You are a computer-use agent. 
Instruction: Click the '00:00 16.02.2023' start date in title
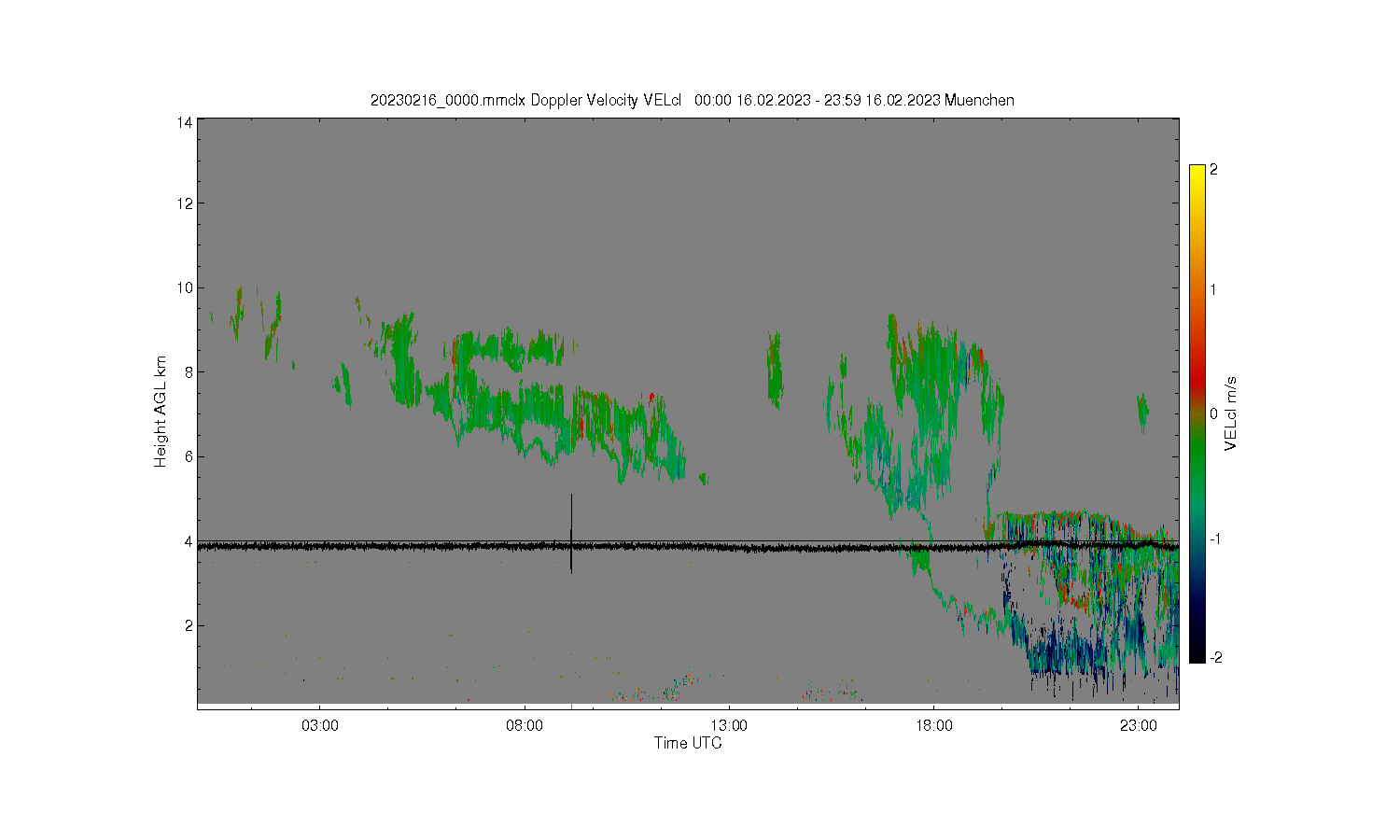(x=752, y=100)
